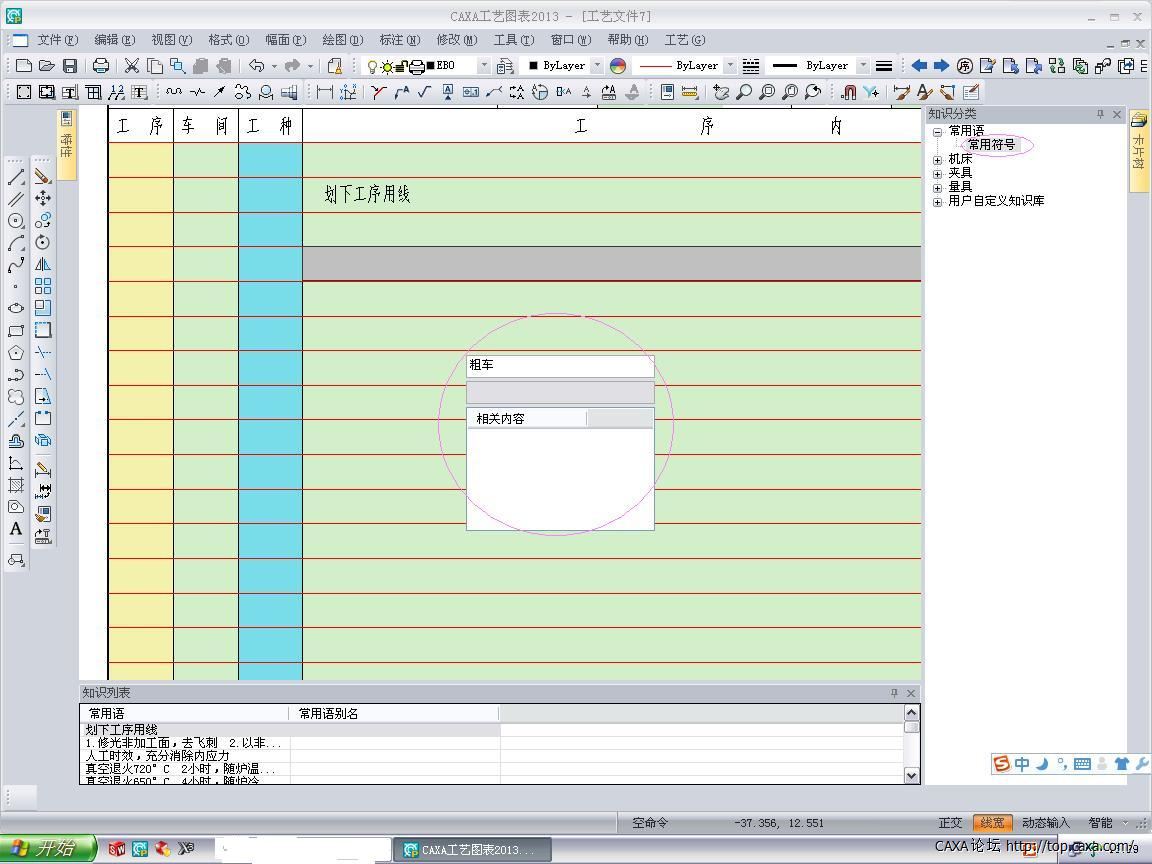Open the 文件 menu
The height and width of the screenshot is (864, 1152).
click(x=56, y=40)
